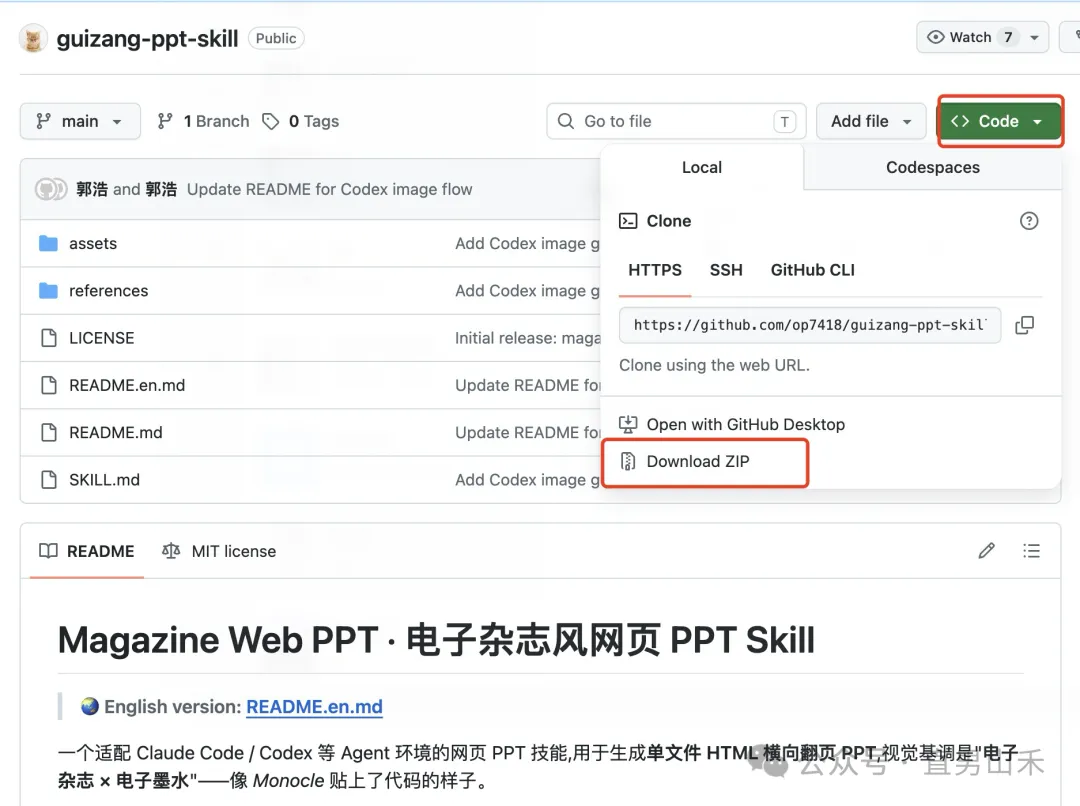Screen dimensions: 1080x806
Task: Expand the Watch options dropdown arrow
Action: click(x=1035, y=37)
